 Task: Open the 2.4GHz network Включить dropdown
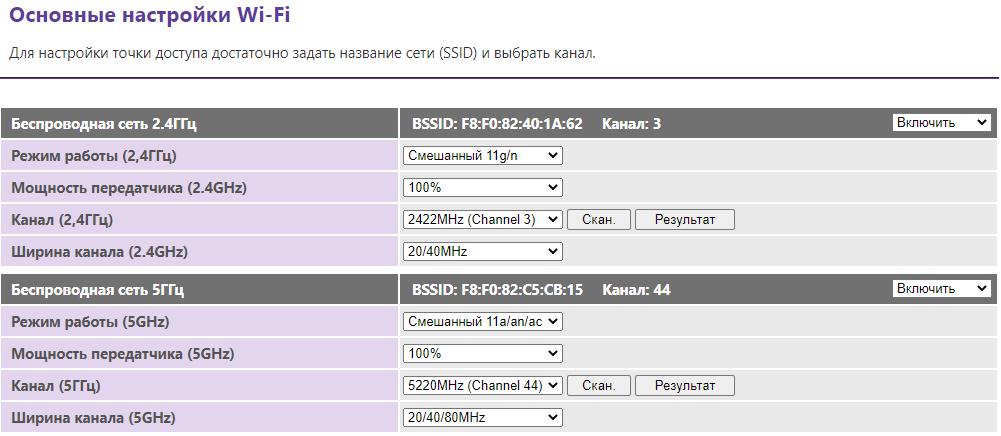click(x=941, y=122)
